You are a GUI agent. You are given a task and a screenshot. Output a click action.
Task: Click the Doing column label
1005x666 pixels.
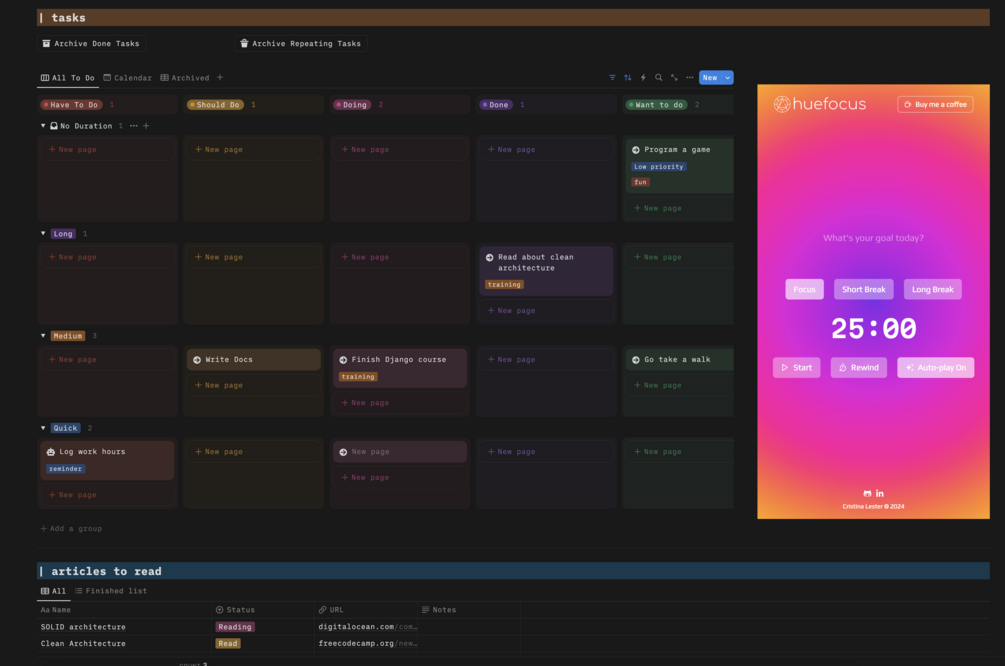coord(352,104)
